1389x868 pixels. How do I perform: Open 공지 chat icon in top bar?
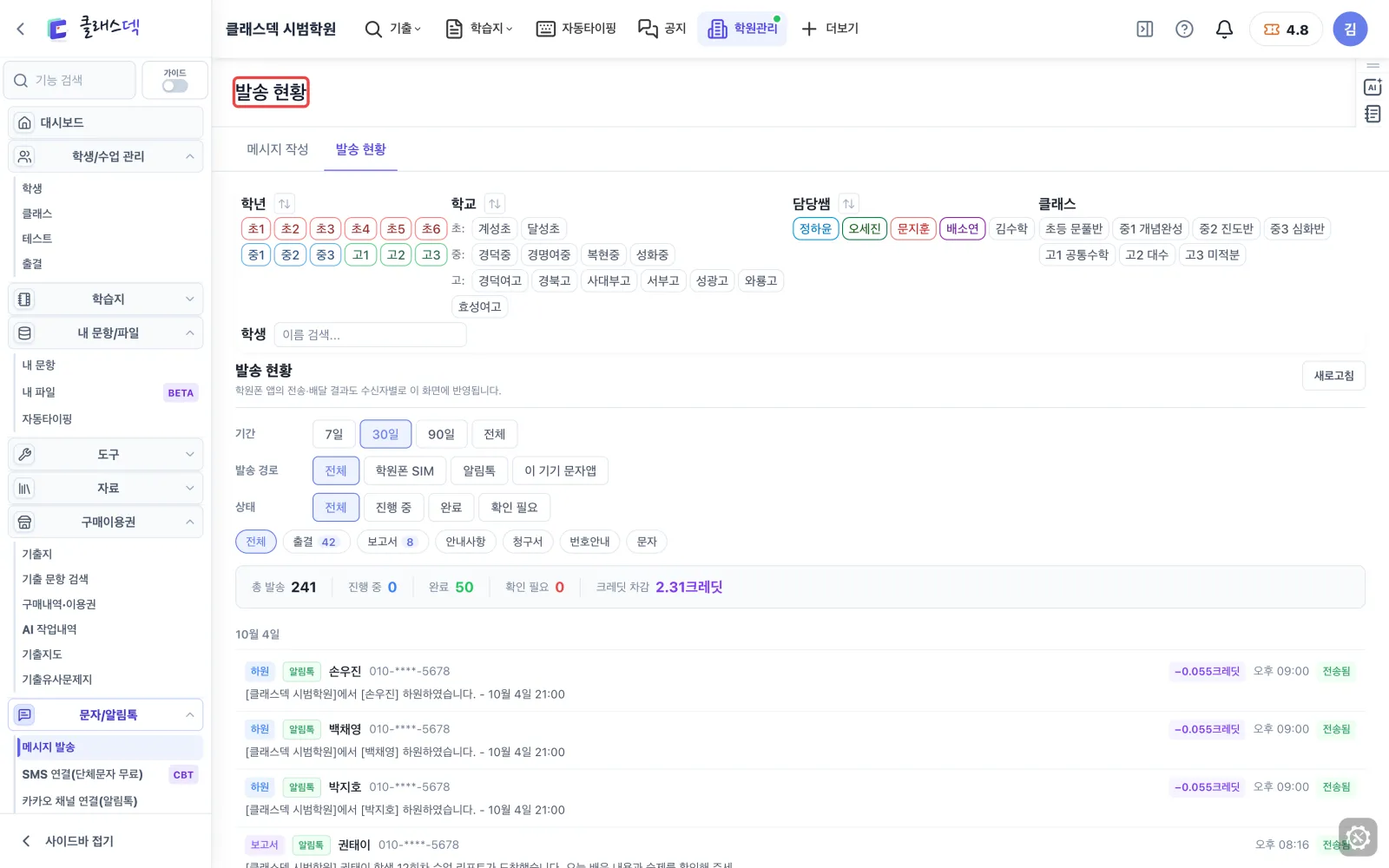(x=648, y=29)
